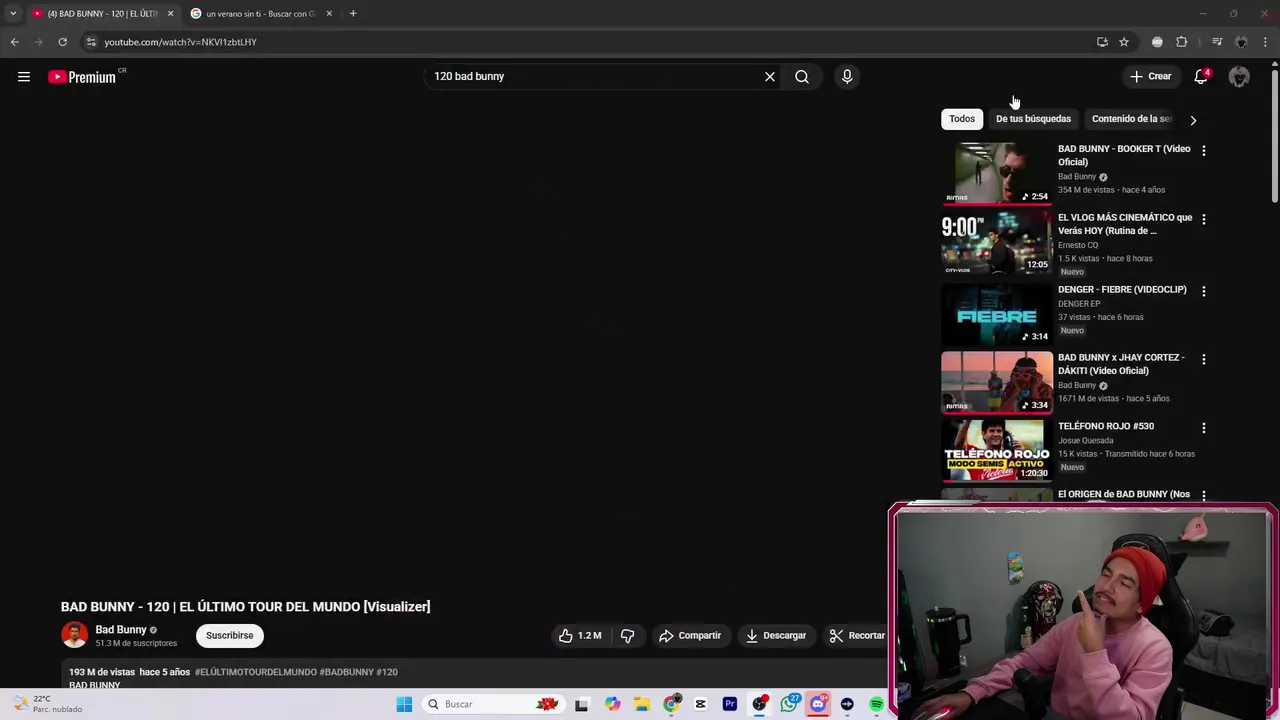View site information icon in address bar
1280x720 pixels.
[91, 42]
